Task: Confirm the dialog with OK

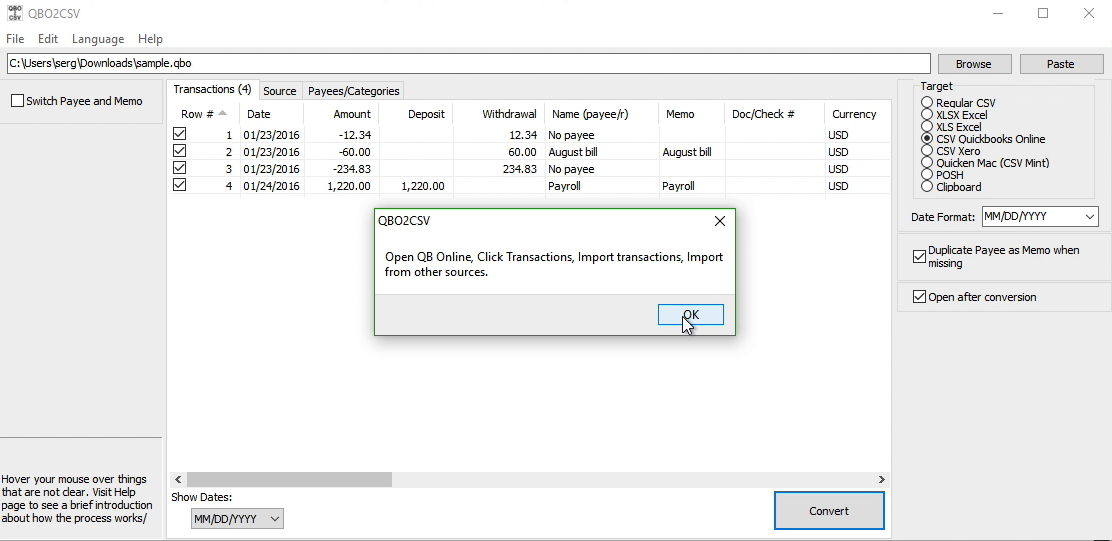Action: click(691, 315)
